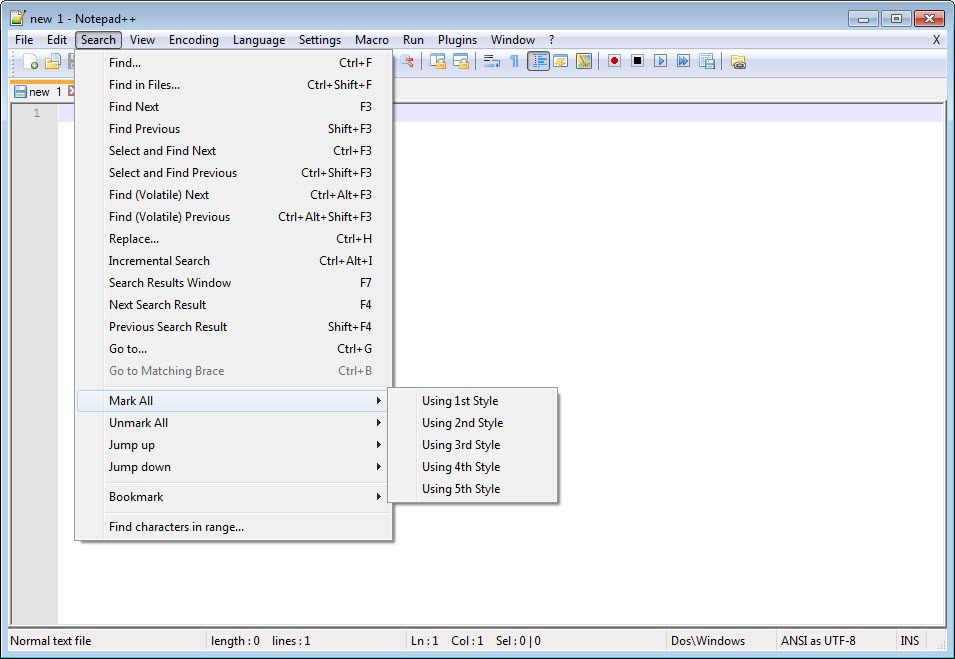This screenshot has height=659, width=955.
Task: Mark all Using 3rd Style
Action: (x=473, y=445)
